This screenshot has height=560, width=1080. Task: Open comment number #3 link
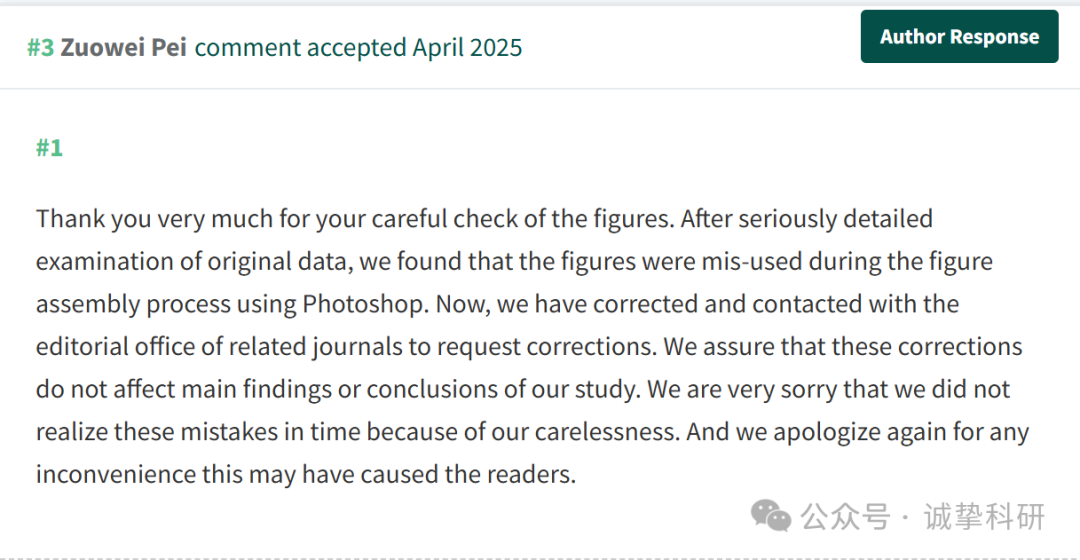coord(40,48)
